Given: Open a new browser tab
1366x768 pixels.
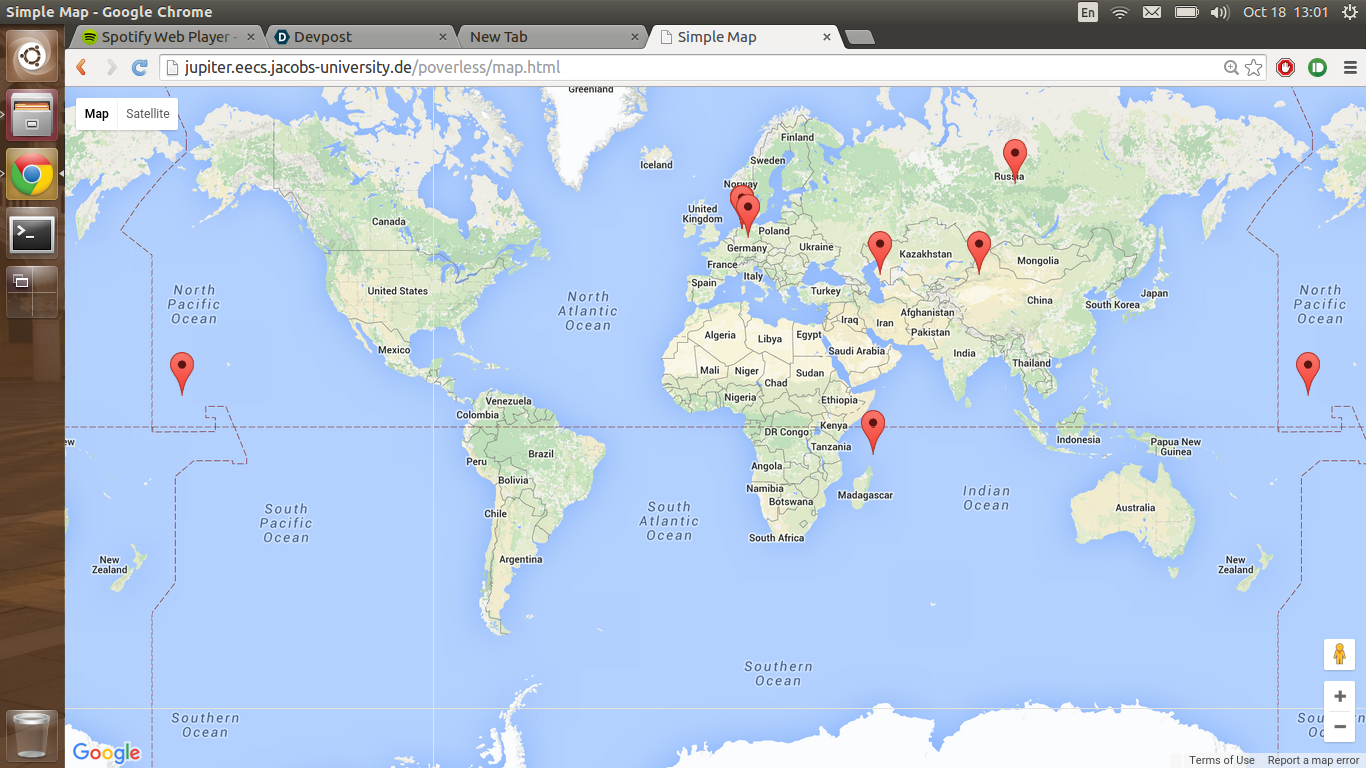Looking at the screenshot, I should tap(859, 37).
